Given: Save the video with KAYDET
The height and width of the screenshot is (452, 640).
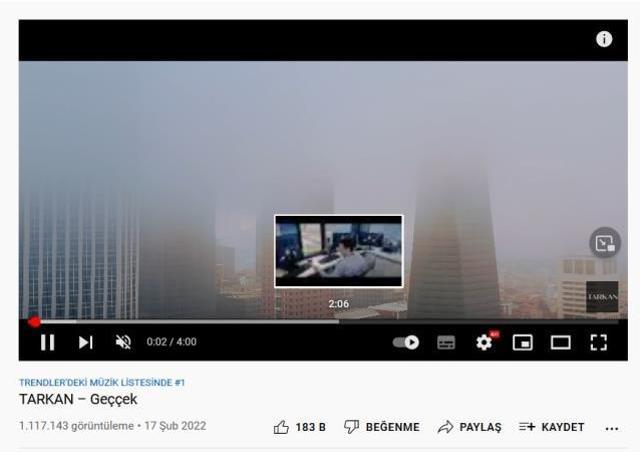Looking at the screenshot, I should [551, 427].
